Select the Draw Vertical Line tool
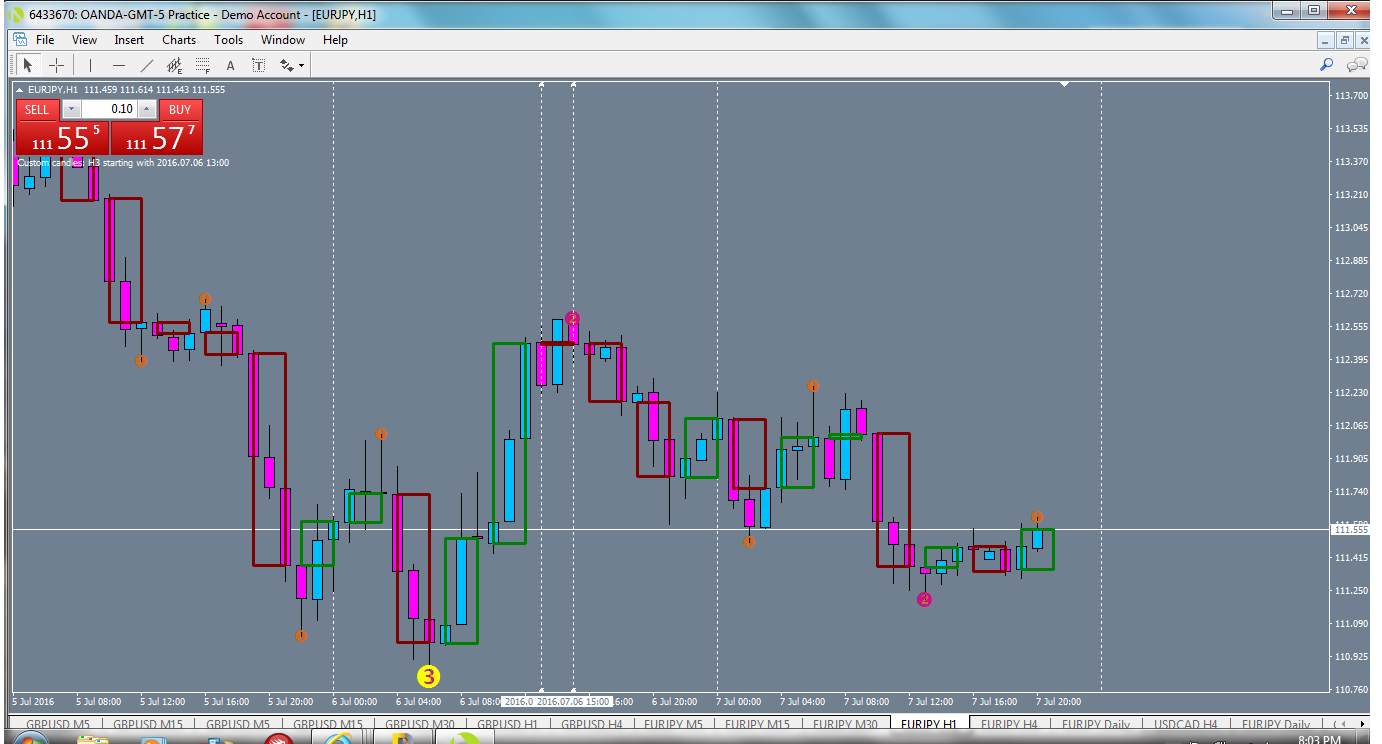 [x=89, y=64]
